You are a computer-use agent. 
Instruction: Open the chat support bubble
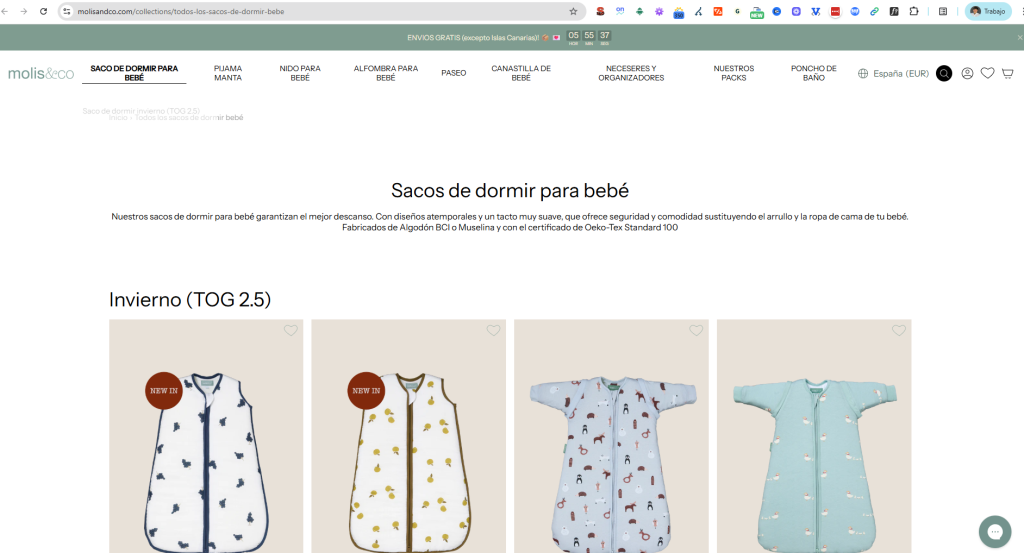tap(995, 530)
